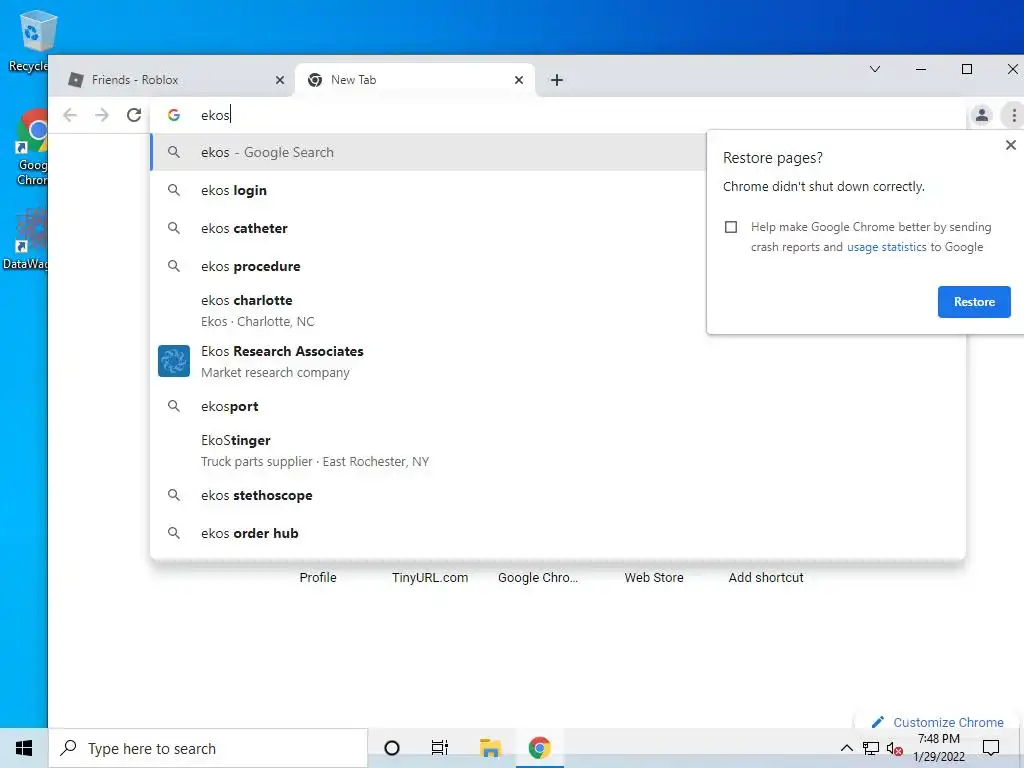Open the Web Store shortcut

[654, 577]
